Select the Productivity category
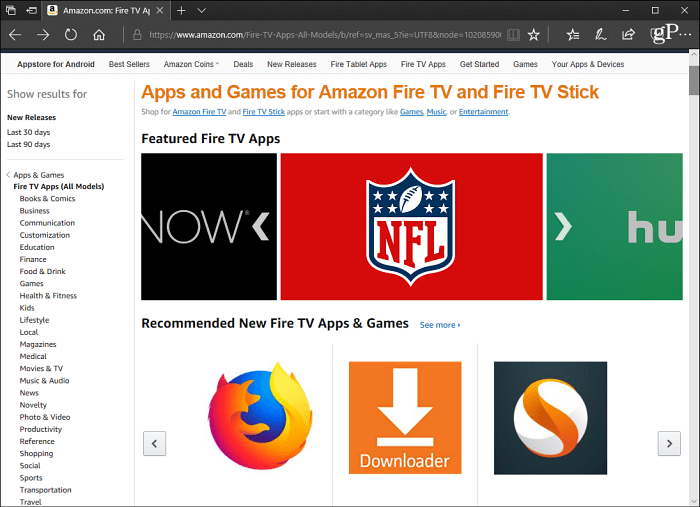Screen dimensions: 700x507 click(41, 429)
